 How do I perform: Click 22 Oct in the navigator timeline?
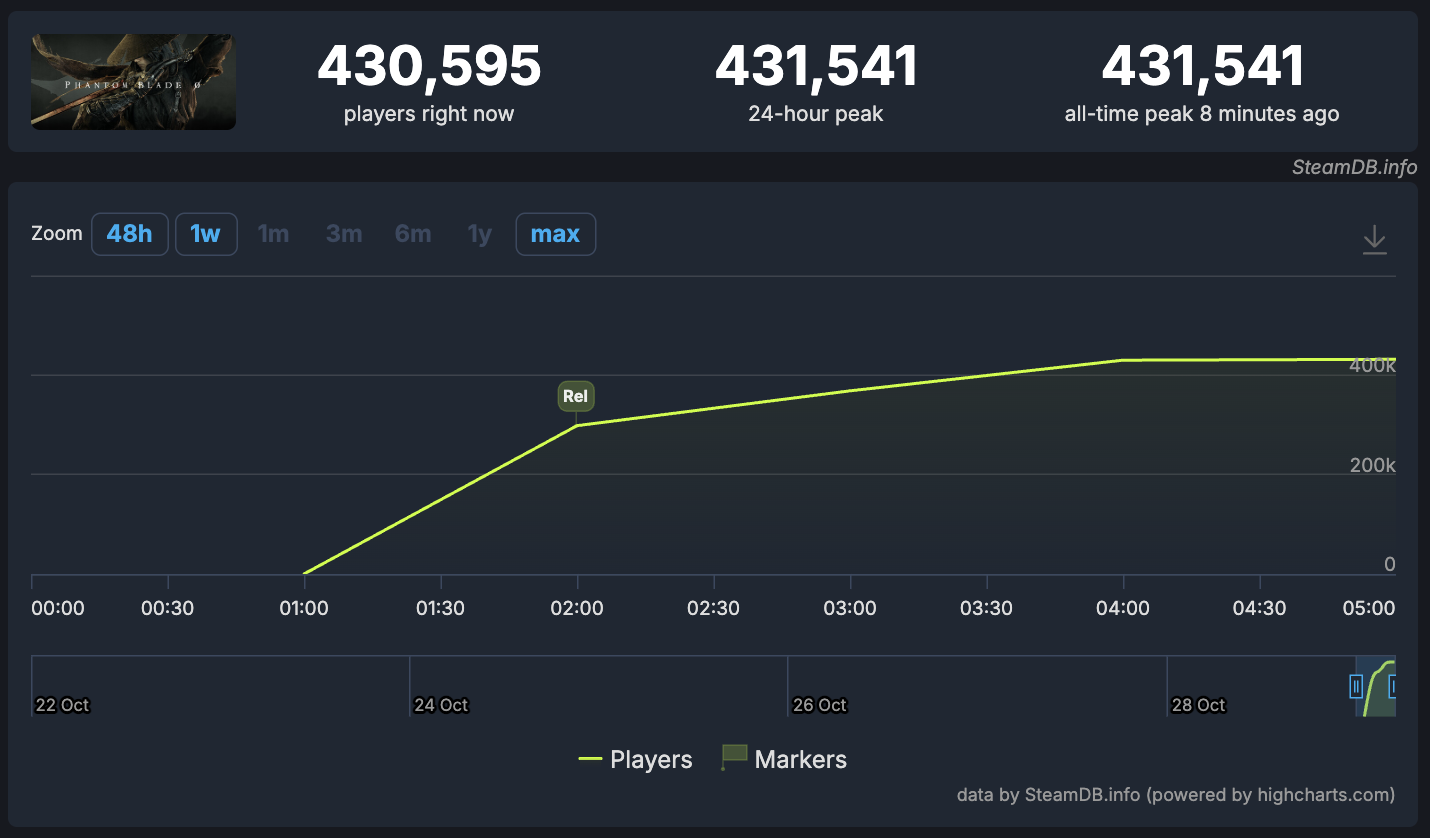click(62, 705)
